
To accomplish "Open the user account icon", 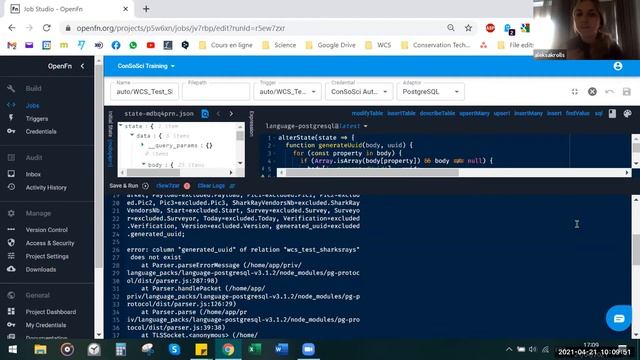I will click(x=618, y=66).
